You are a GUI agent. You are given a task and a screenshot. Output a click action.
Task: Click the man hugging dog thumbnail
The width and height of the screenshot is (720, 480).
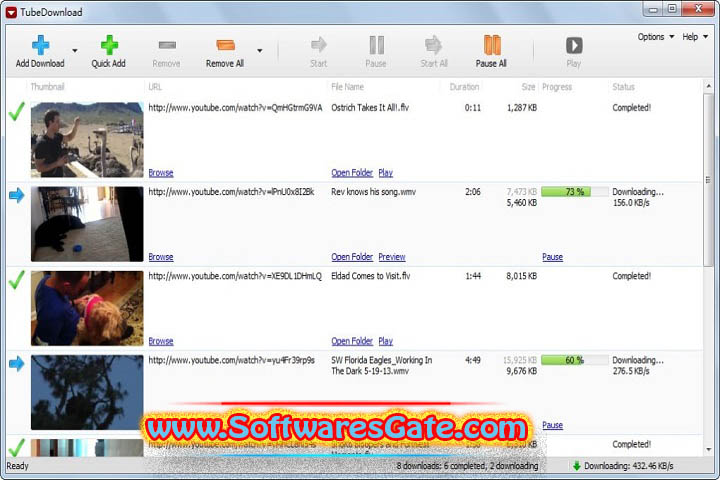(87, 308)
